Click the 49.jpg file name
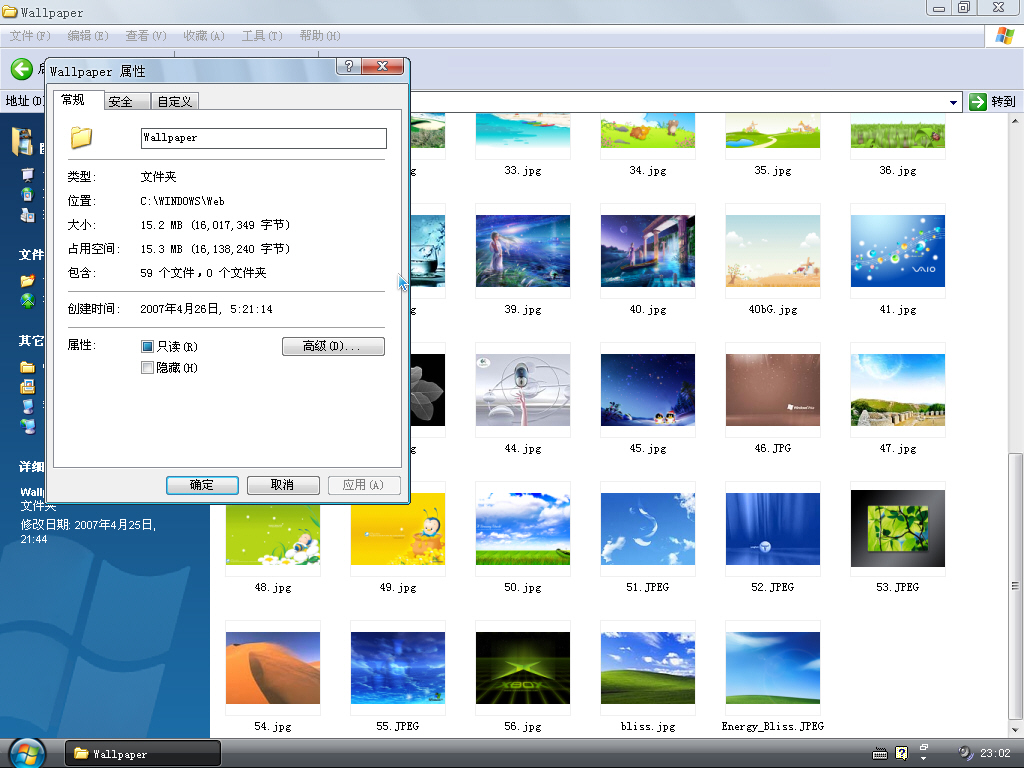 point(398,587)
